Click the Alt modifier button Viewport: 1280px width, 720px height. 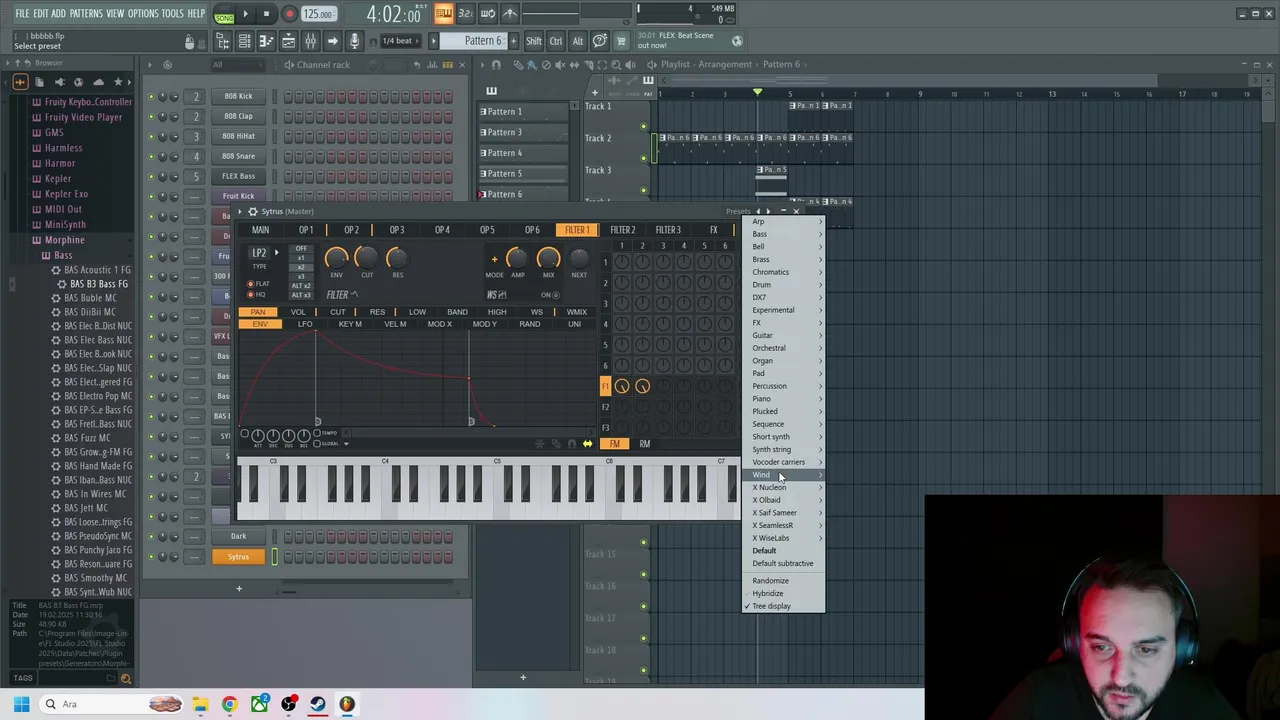pyautogui.click(x=577, y=41)
